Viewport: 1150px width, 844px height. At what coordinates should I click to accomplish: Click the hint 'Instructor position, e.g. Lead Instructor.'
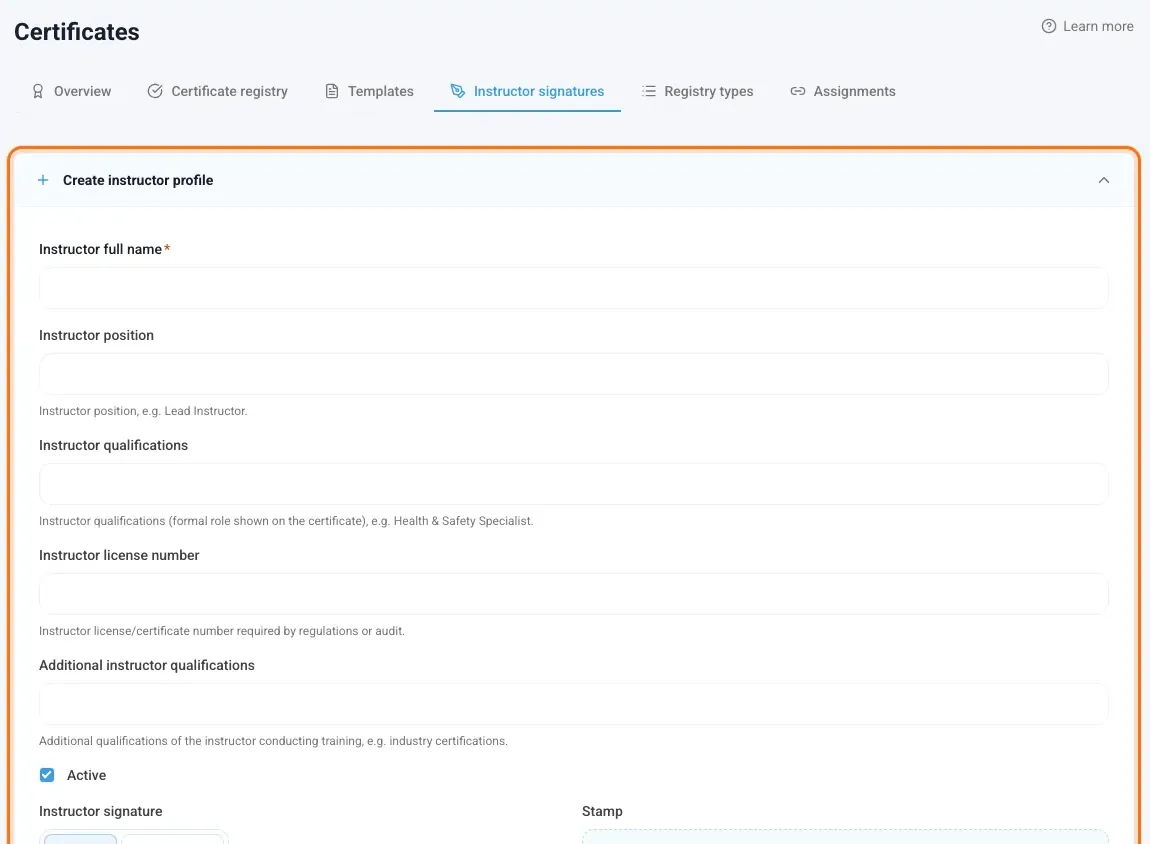pos(143,411)
